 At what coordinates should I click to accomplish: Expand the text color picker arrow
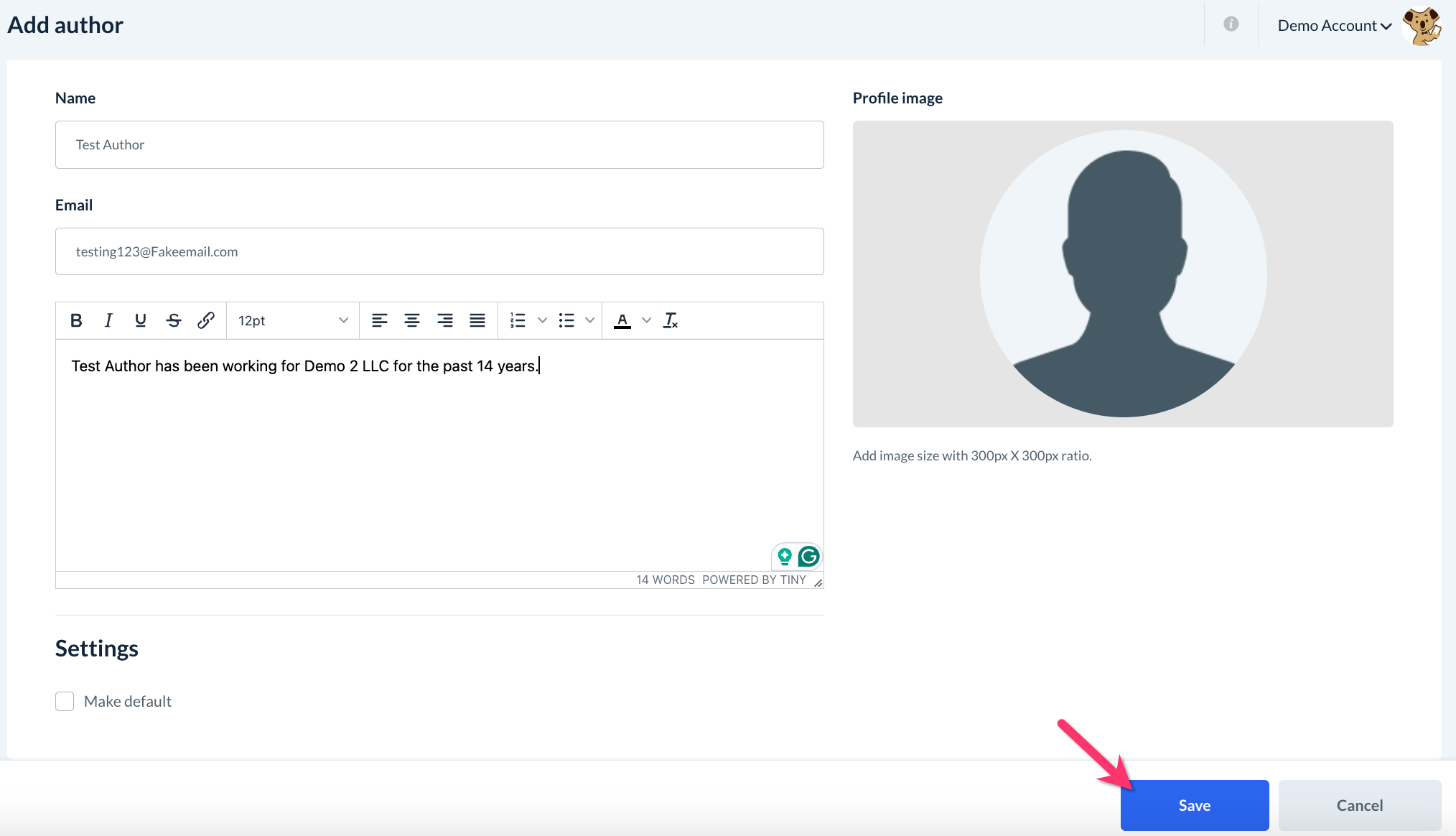tap(647, 320)
